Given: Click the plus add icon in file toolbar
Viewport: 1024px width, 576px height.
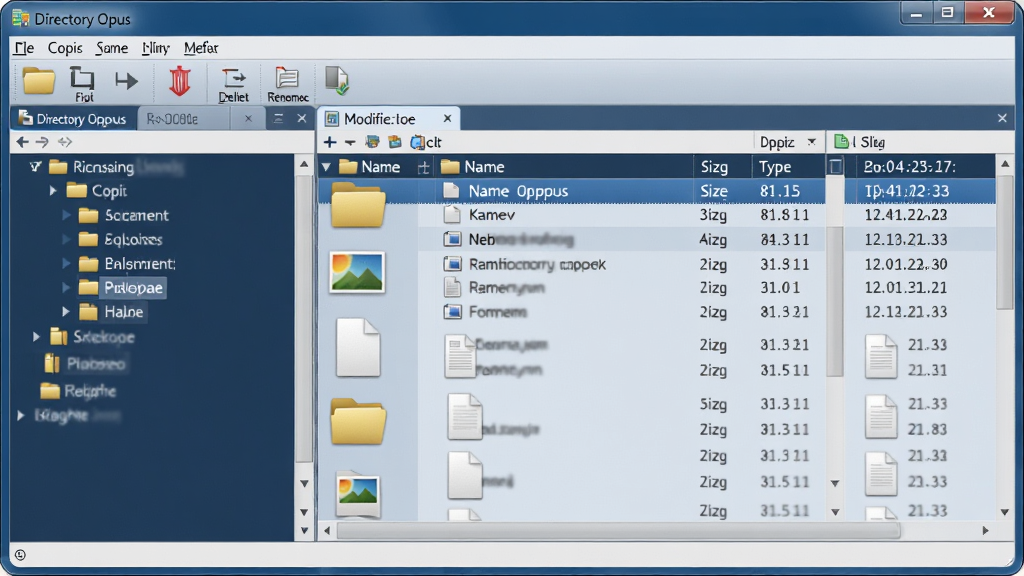Looking at the screenshot, I should pos(330,142).
